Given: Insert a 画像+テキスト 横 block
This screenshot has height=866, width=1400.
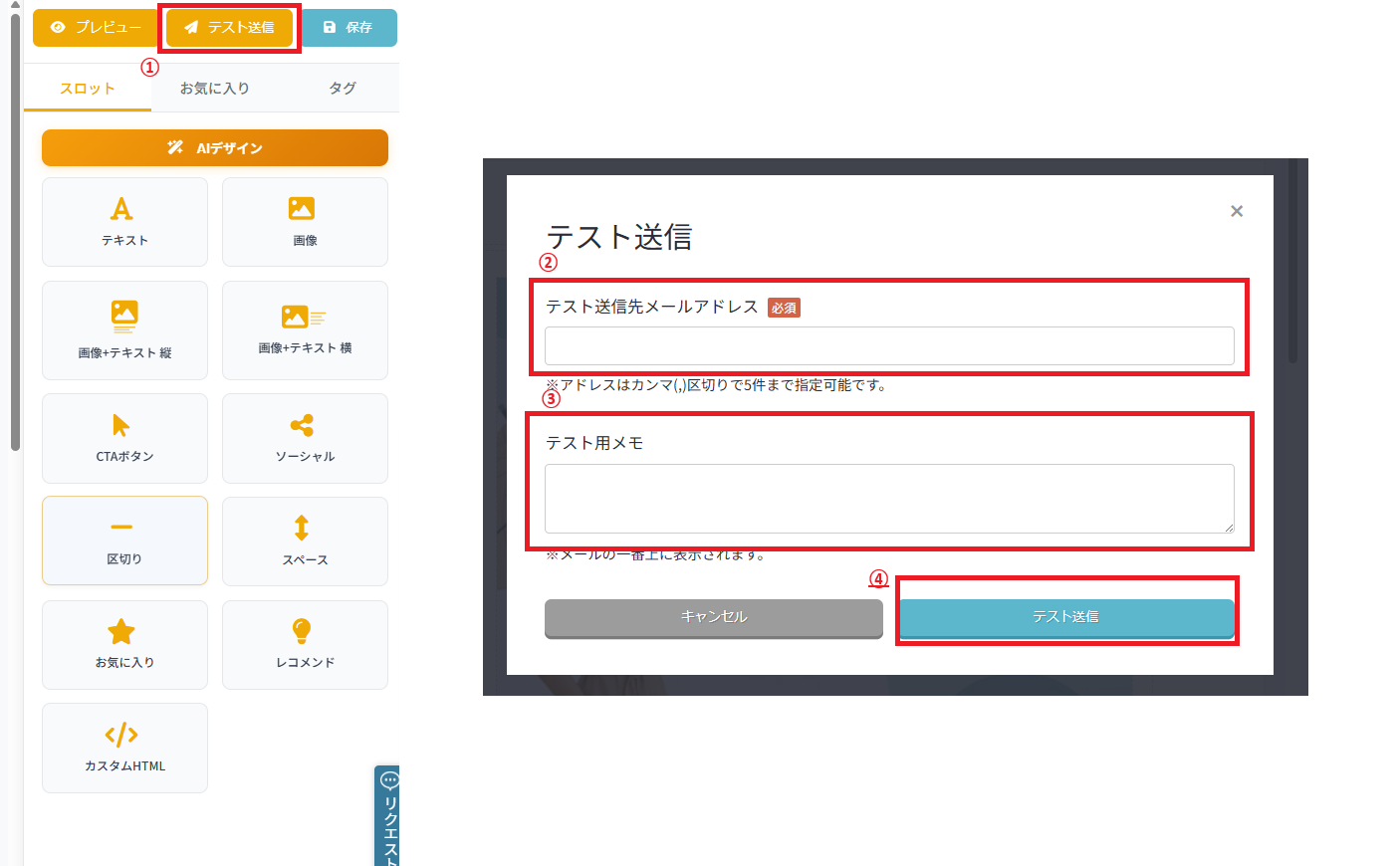Looking at the screenshot, I should click(x=305, y=329).
